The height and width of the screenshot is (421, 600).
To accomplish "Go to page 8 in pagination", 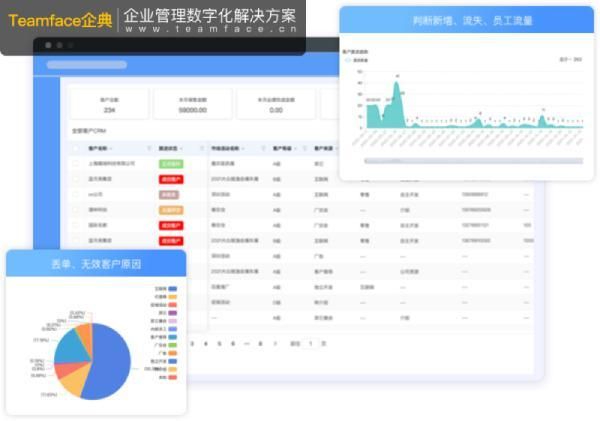I will pyautogui.click(x=261, y=343).
